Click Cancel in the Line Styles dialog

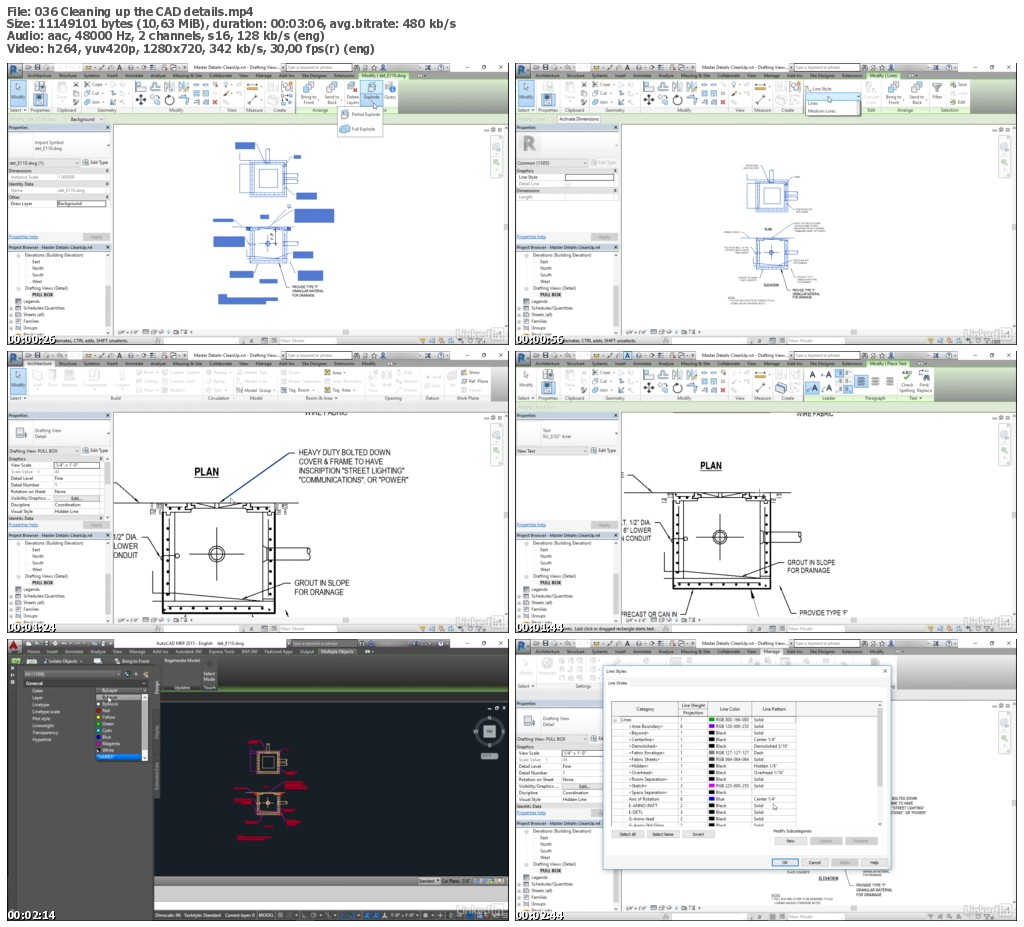pos(814,862)
